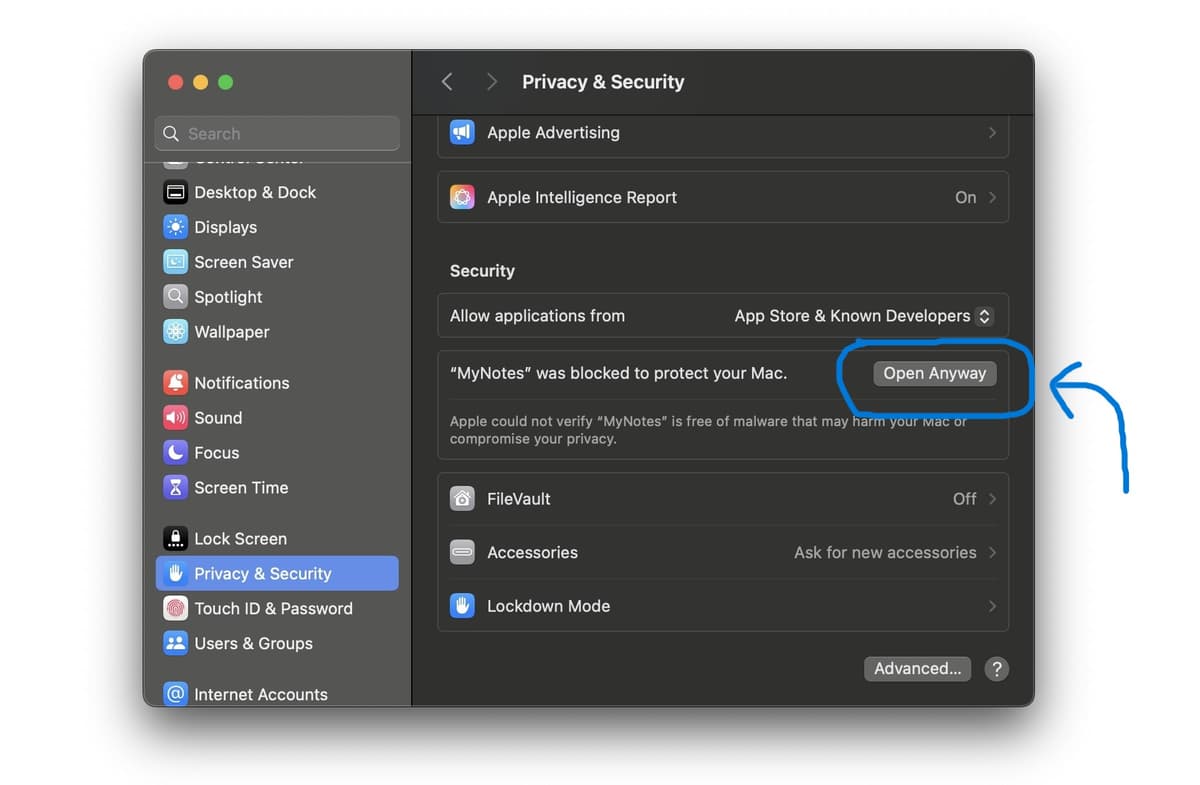Viewport: 1200px width, 785px height.
Task: Select Displays in the sidebar
Action: pos(277,227)
